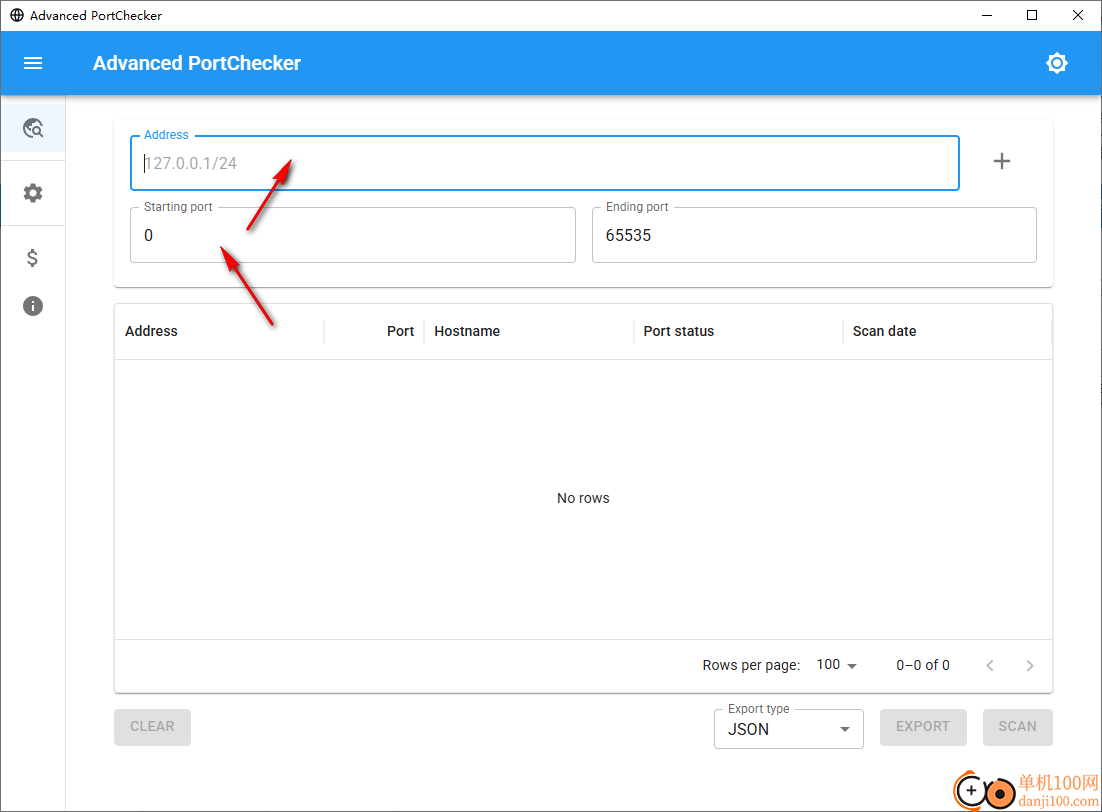This screenshot has width=1102, height=812.
Task: Select the Ending port field
Action: 814,235
